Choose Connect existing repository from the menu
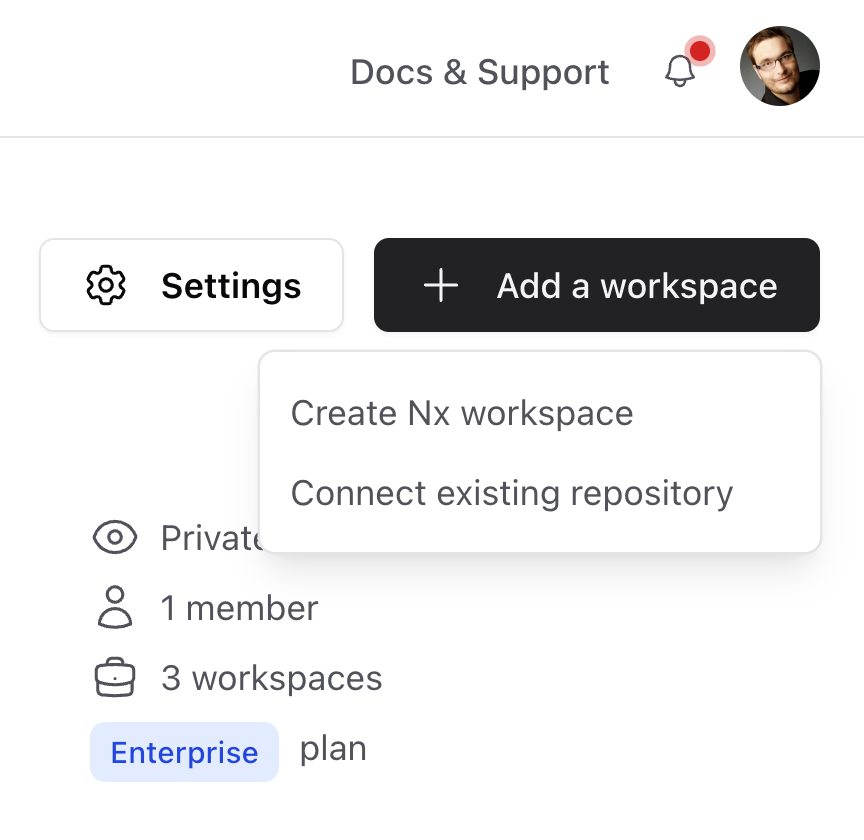864x840 pixels. 511,492
